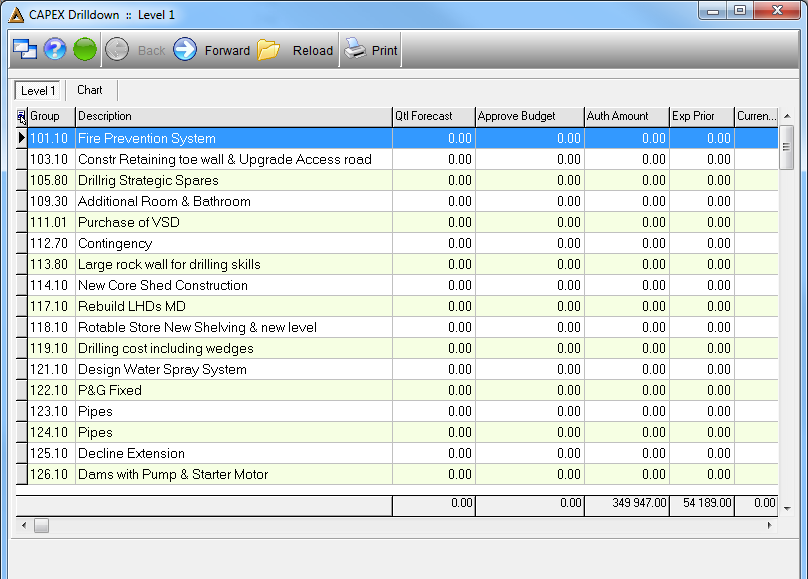Click the CAPEX Drilldown title bar app icon
808x579 pixels.
click(x=16, y=15)
